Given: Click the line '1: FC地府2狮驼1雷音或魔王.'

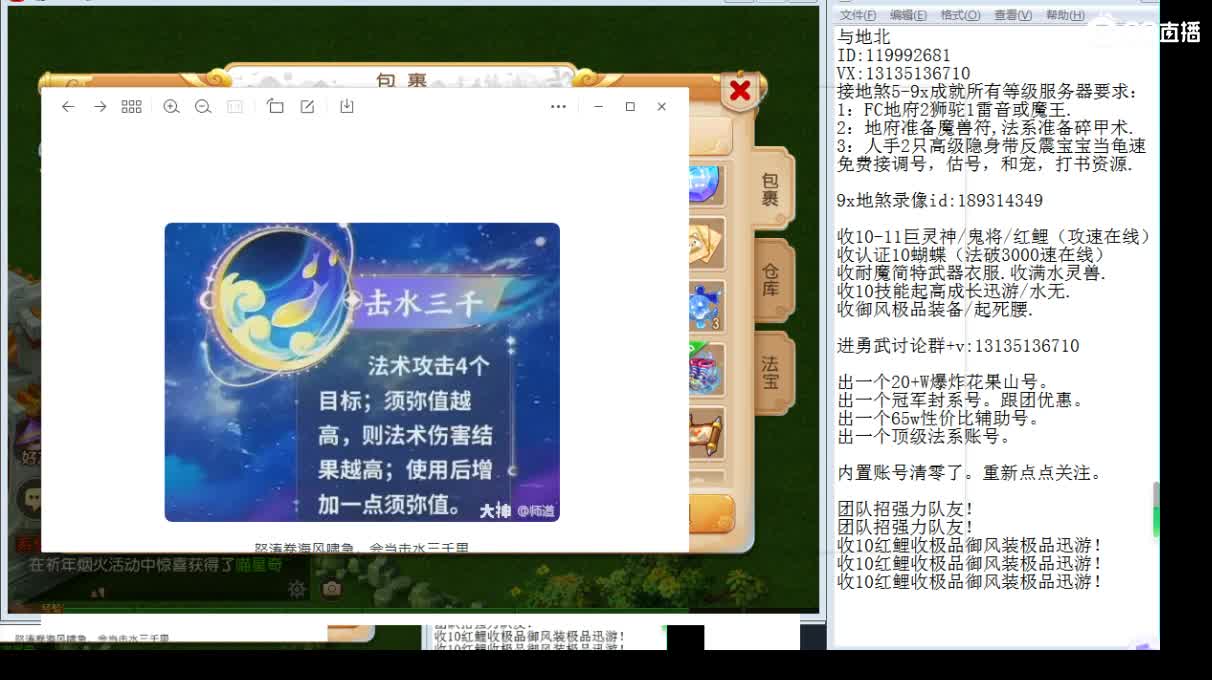Looking at the screenshot, I should (954, 110).
